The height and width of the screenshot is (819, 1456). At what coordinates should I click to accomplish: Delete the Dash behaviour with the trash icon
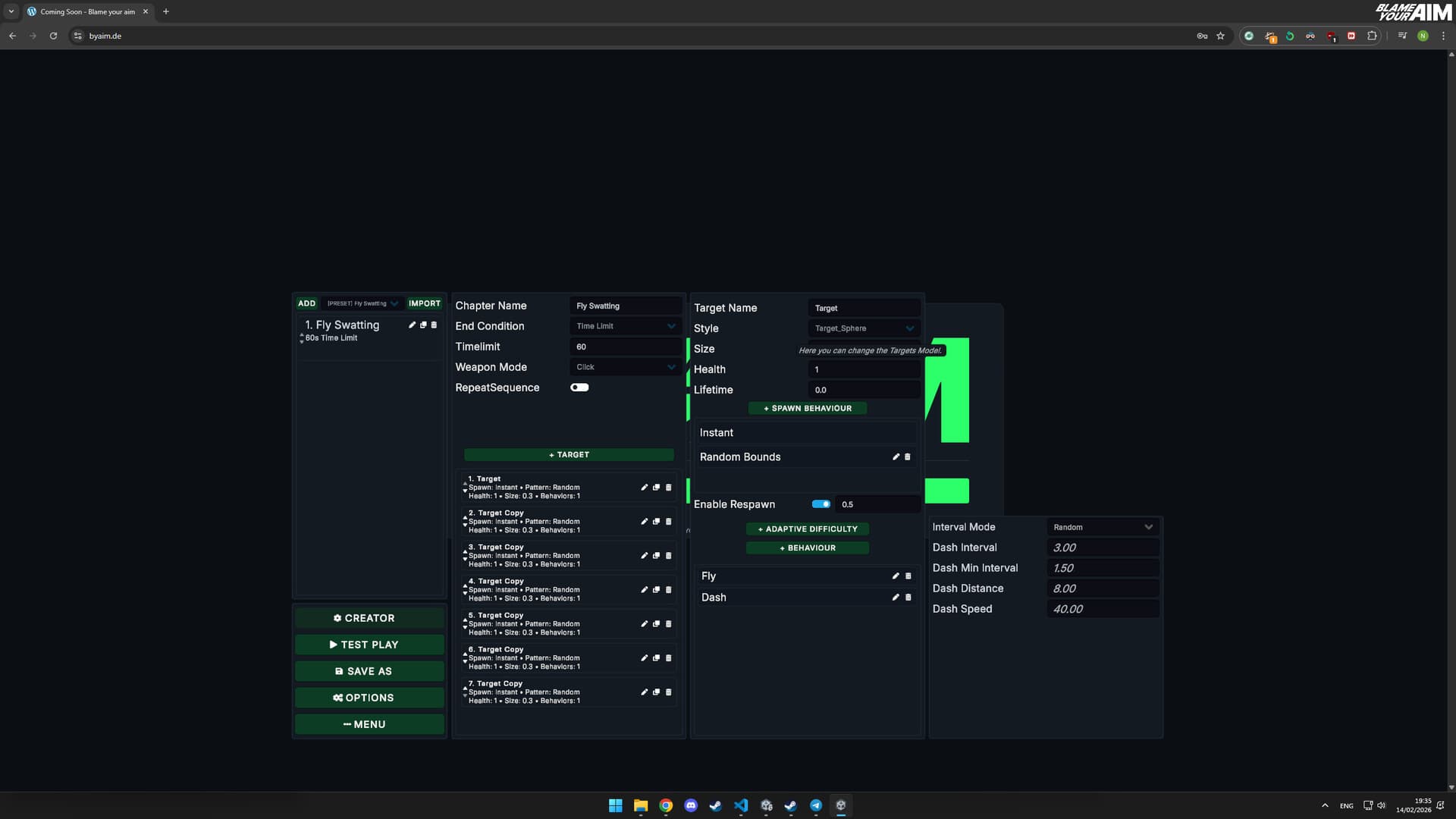(x=908, y=598)
